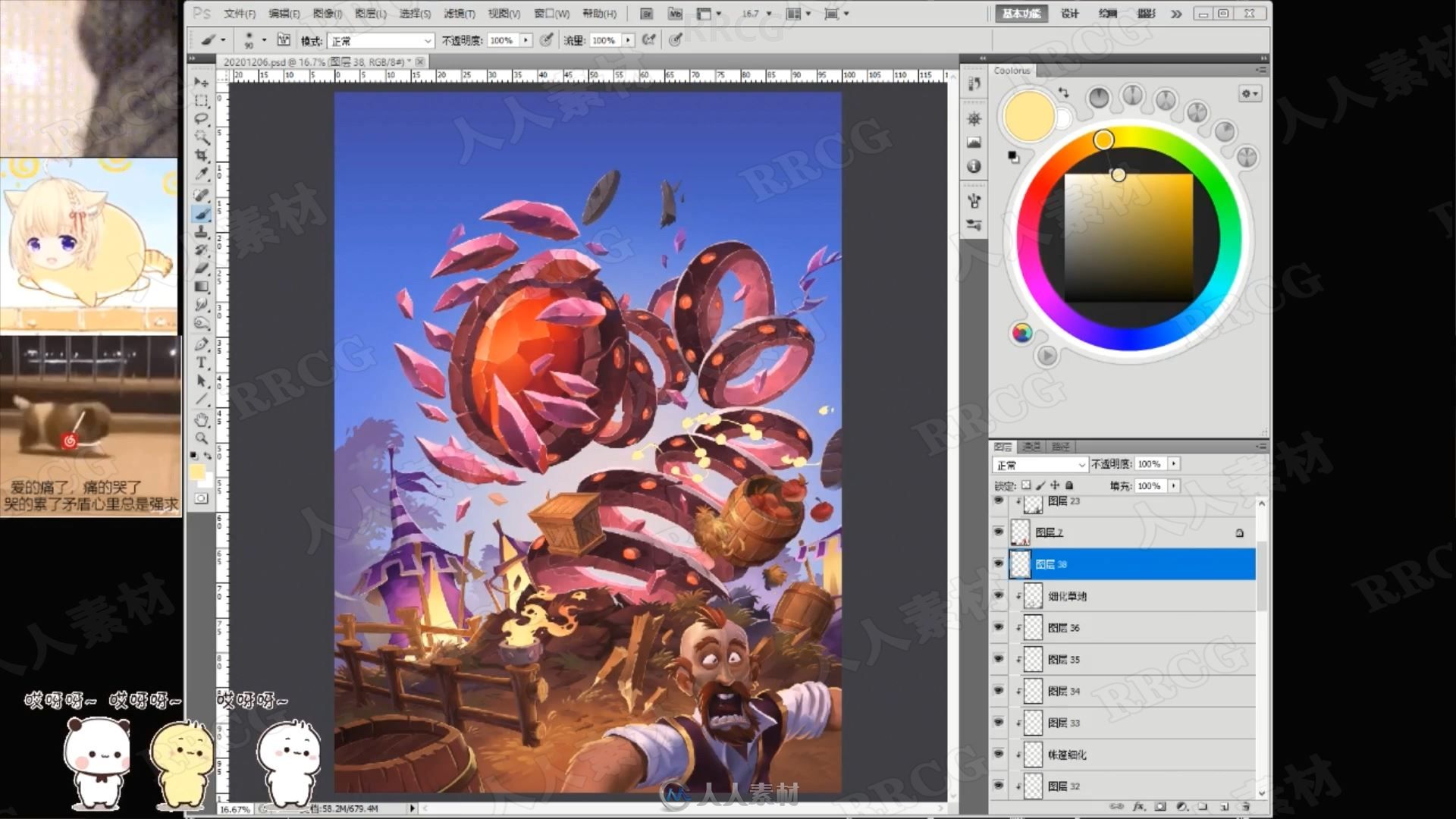The width and height of the screenshot is (1456, 819).
Task: Select the Eraser tool
Action: click(202, 268)
